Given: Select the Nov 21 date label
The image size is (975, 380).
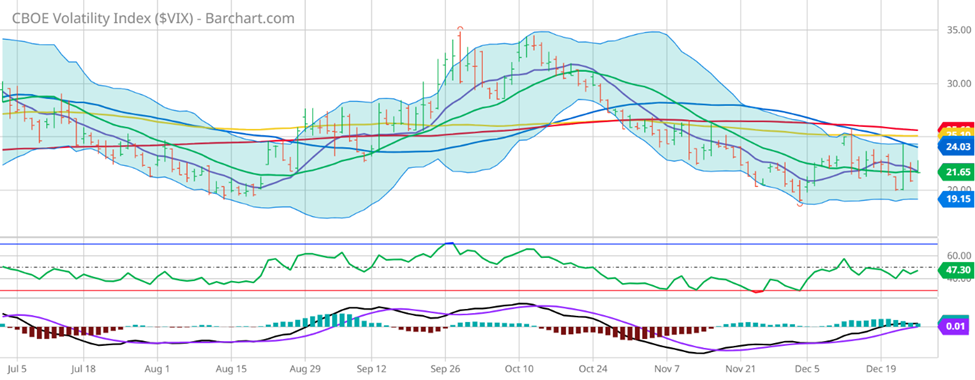Looking at the screenshot, I should [x=742, y=368].
